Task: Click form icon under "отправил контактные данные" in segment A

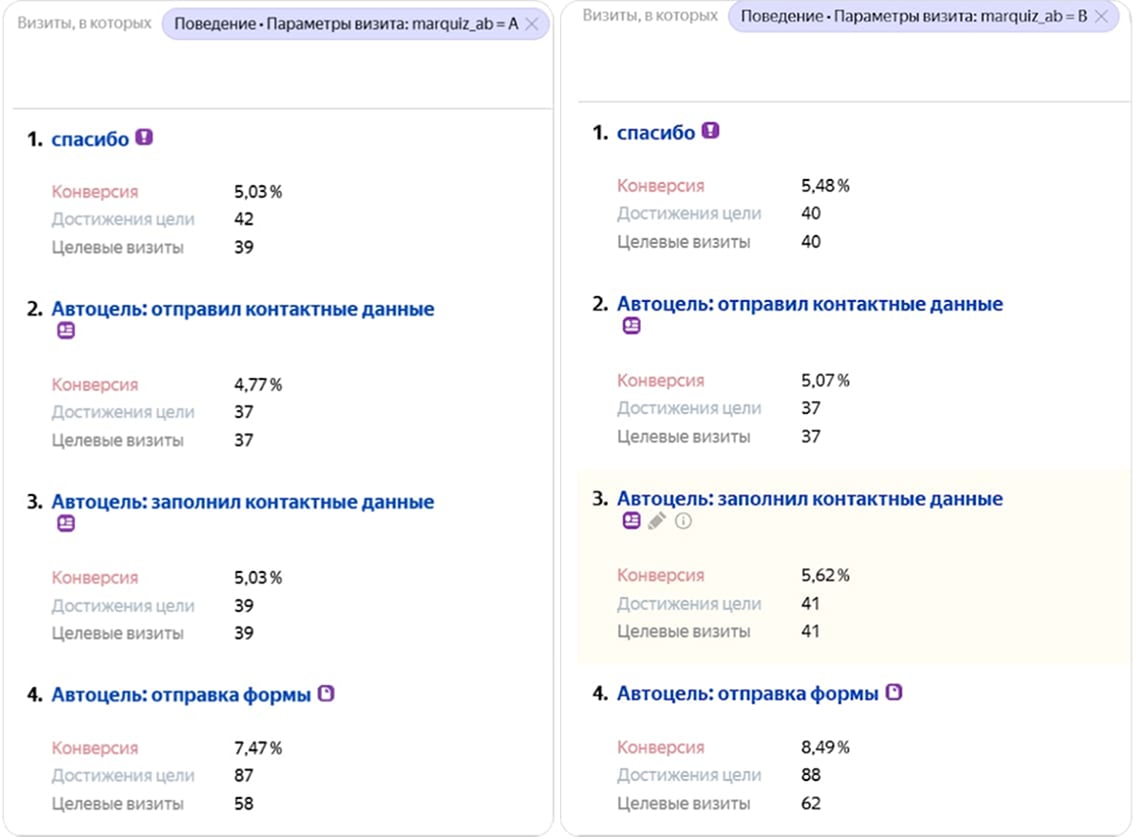Action: point(66,331)
